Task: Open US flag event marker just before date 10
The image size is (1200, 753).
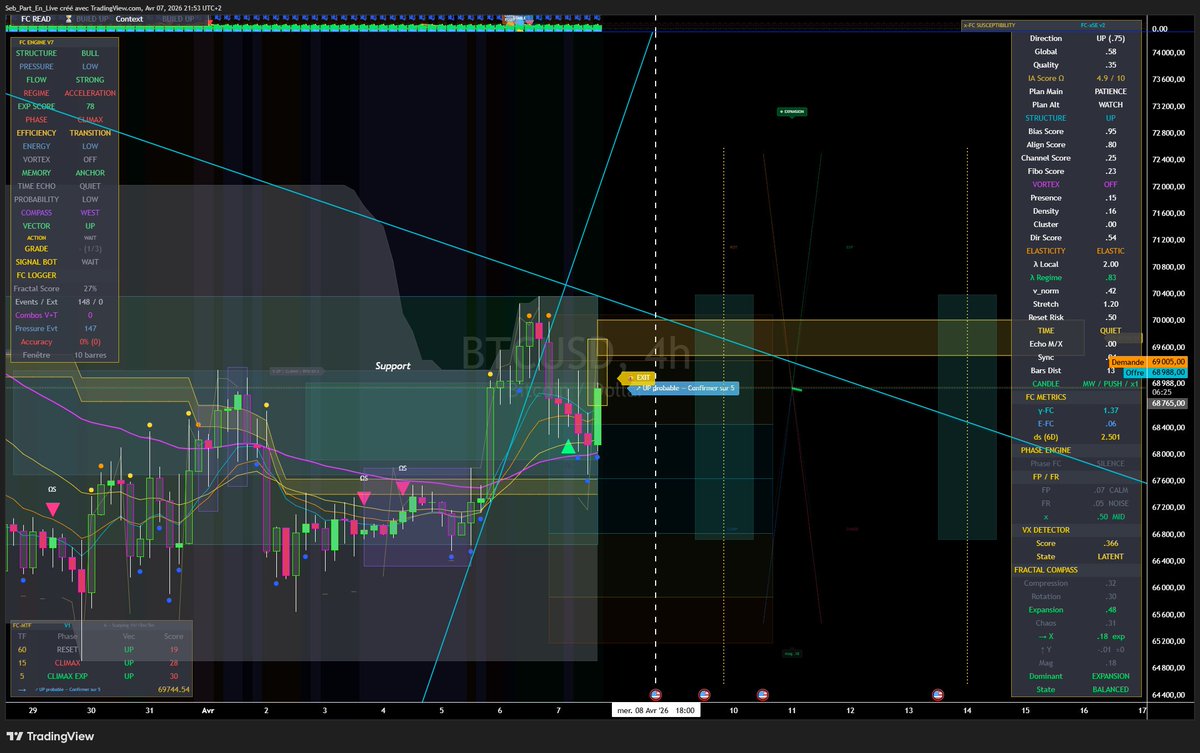Action: coord(704,693)
